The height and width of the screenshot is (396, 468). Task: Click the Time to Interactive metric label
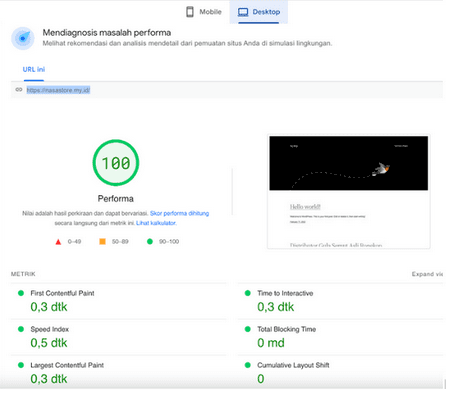coord(285,293)
